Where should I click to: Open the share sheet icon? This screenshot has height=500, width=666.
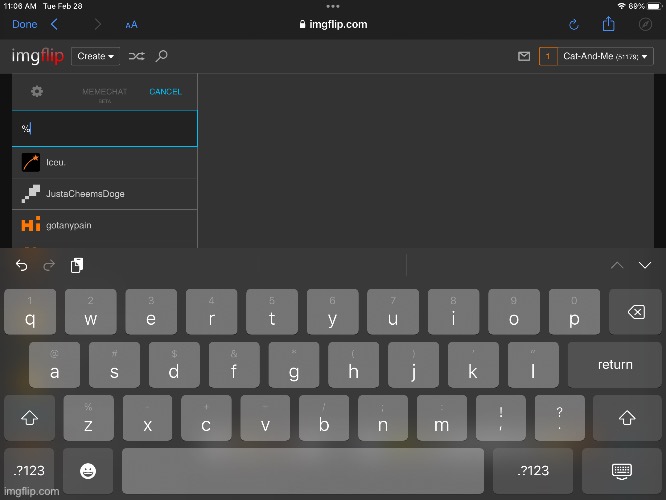tap(609, 24)
